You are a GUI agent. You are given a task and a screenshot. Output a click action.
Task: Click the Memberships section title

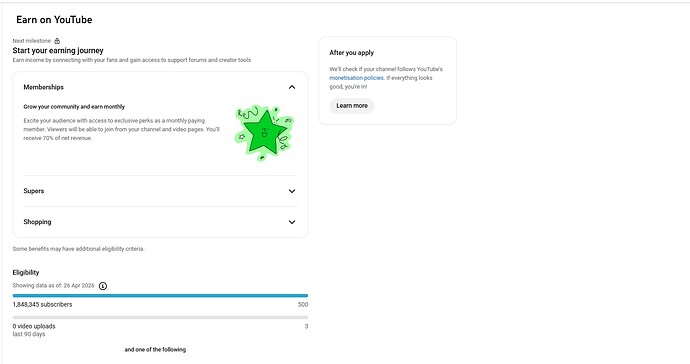click(x=44, y=87)
